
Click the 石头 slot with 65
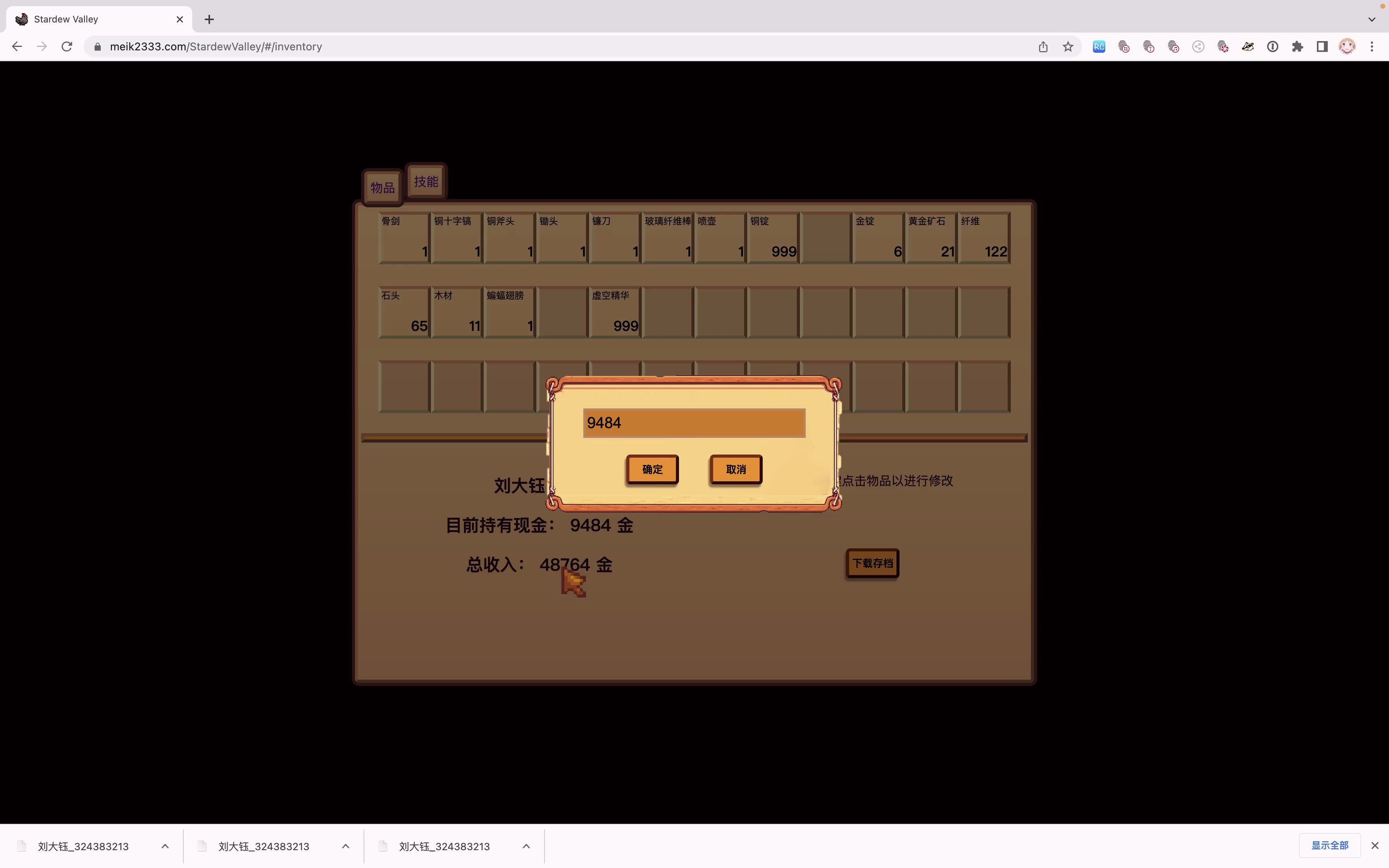[404, 312]
